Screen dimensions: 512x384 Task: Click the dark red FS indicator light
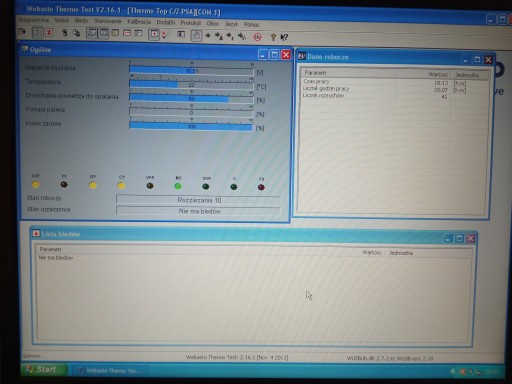(261, 187)
